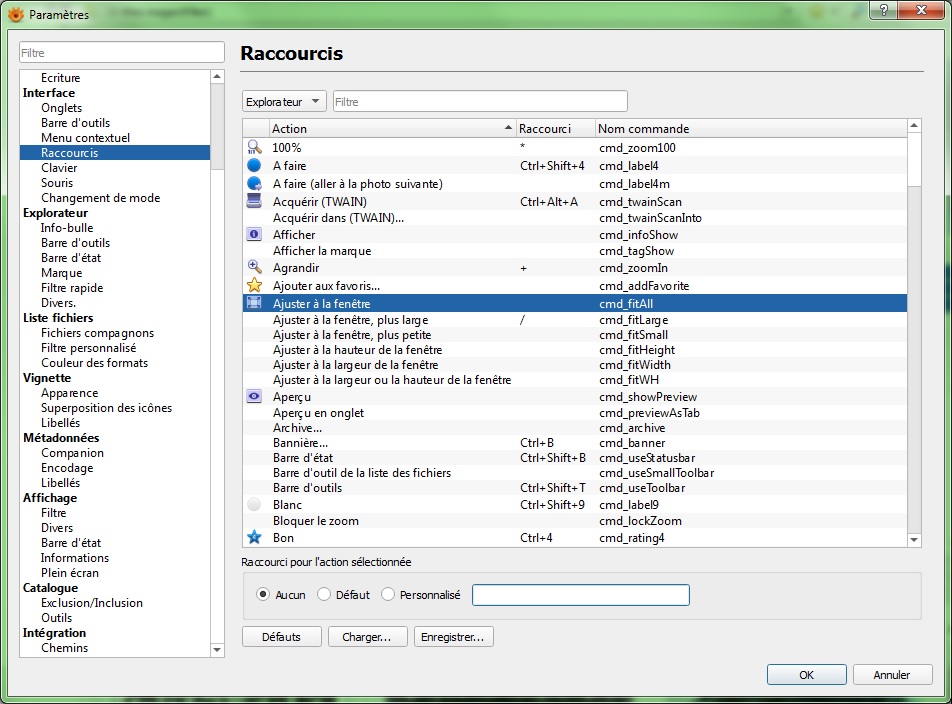Click the shortcut filter text box
This screenshot has width=952, height=704.
(x=480, y=101)
